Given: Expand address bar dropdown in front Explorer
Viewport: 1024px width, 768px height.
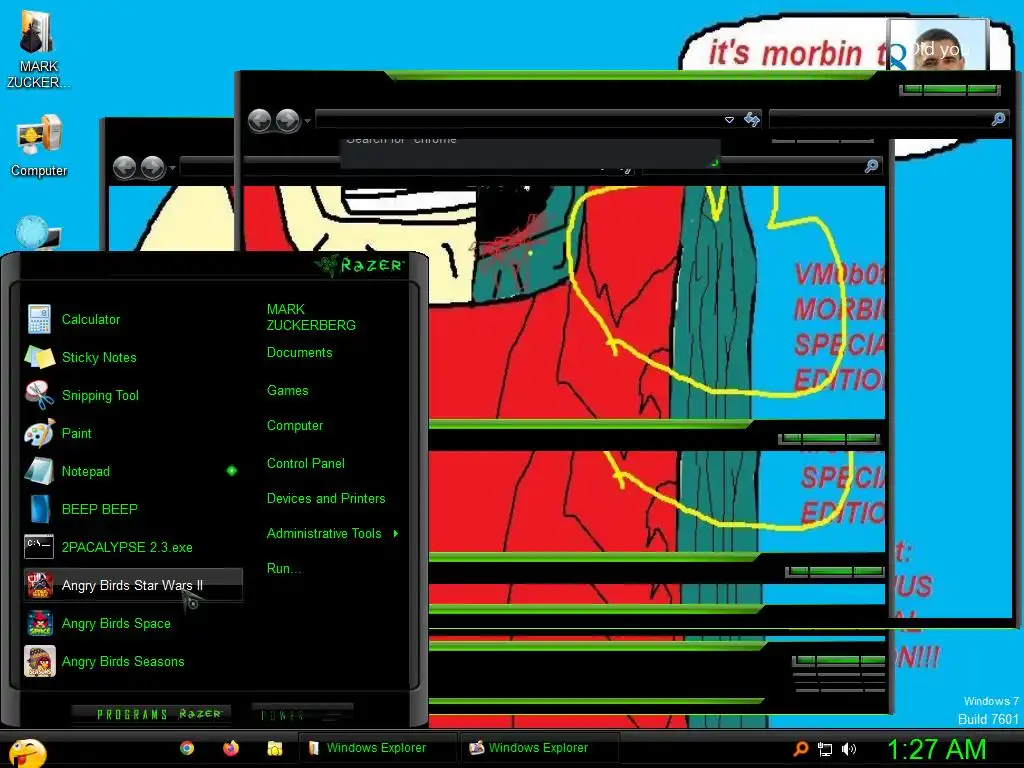Looking at the screenshot, I should pyautogui.click(x=729, y=120).
